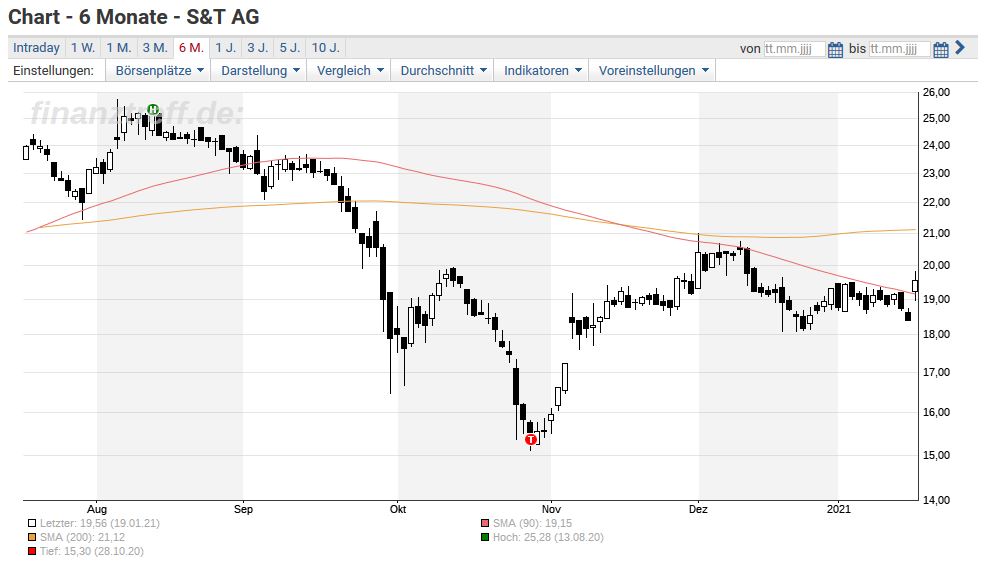Click the 'Einstellungen:' label
985x562 pixels.
[x=53, y=70]
